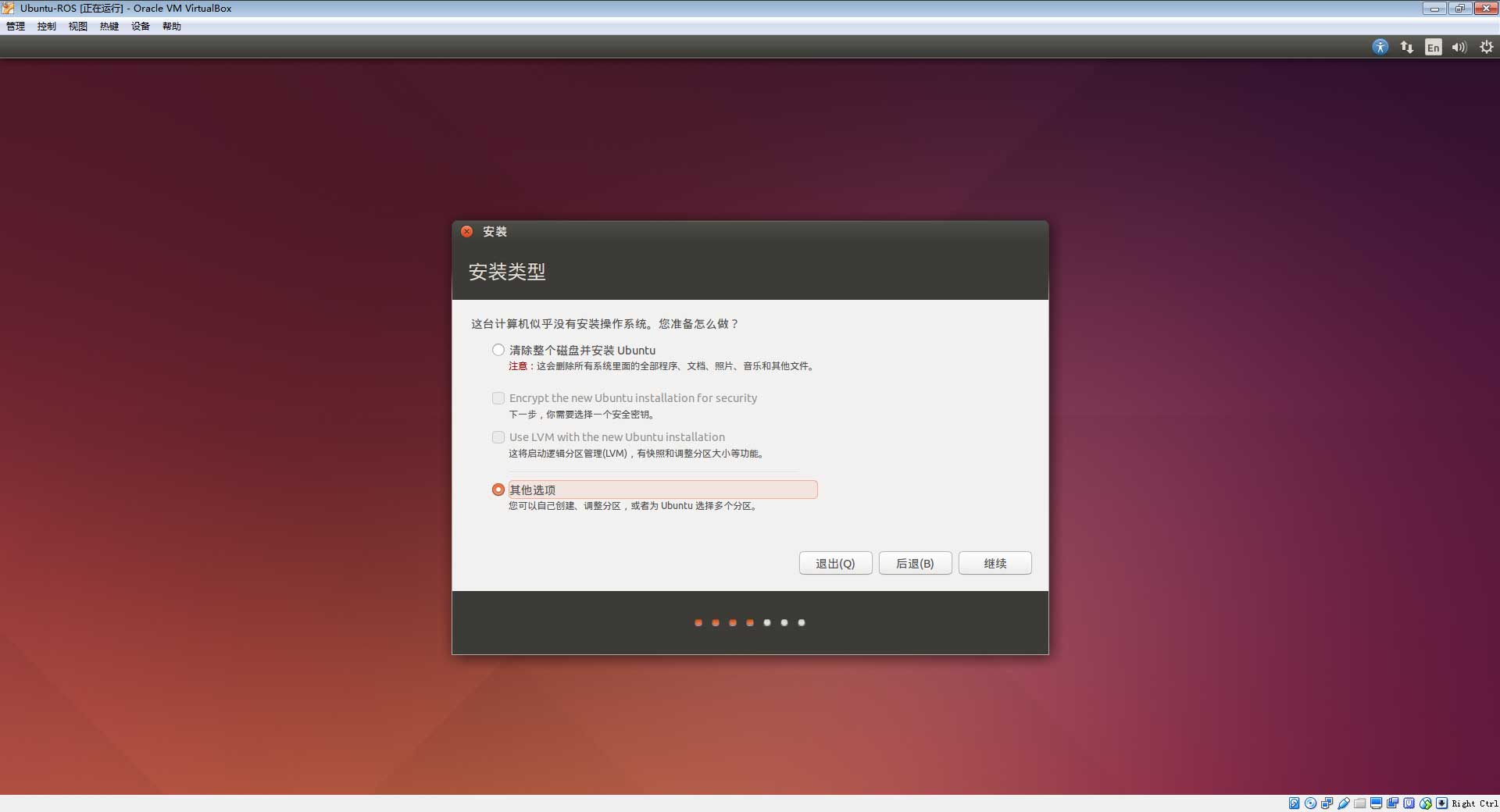This screenshot has width=1500, height=812.
Task: Click the 退出(Q) button
Action: (835, 563)
